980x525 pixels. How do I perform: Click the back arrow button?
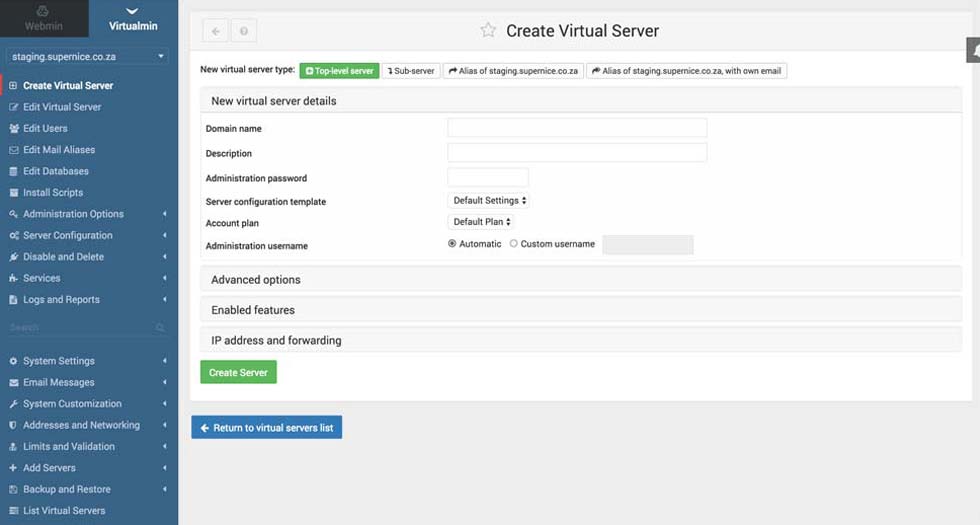click(x=215, y=31)
